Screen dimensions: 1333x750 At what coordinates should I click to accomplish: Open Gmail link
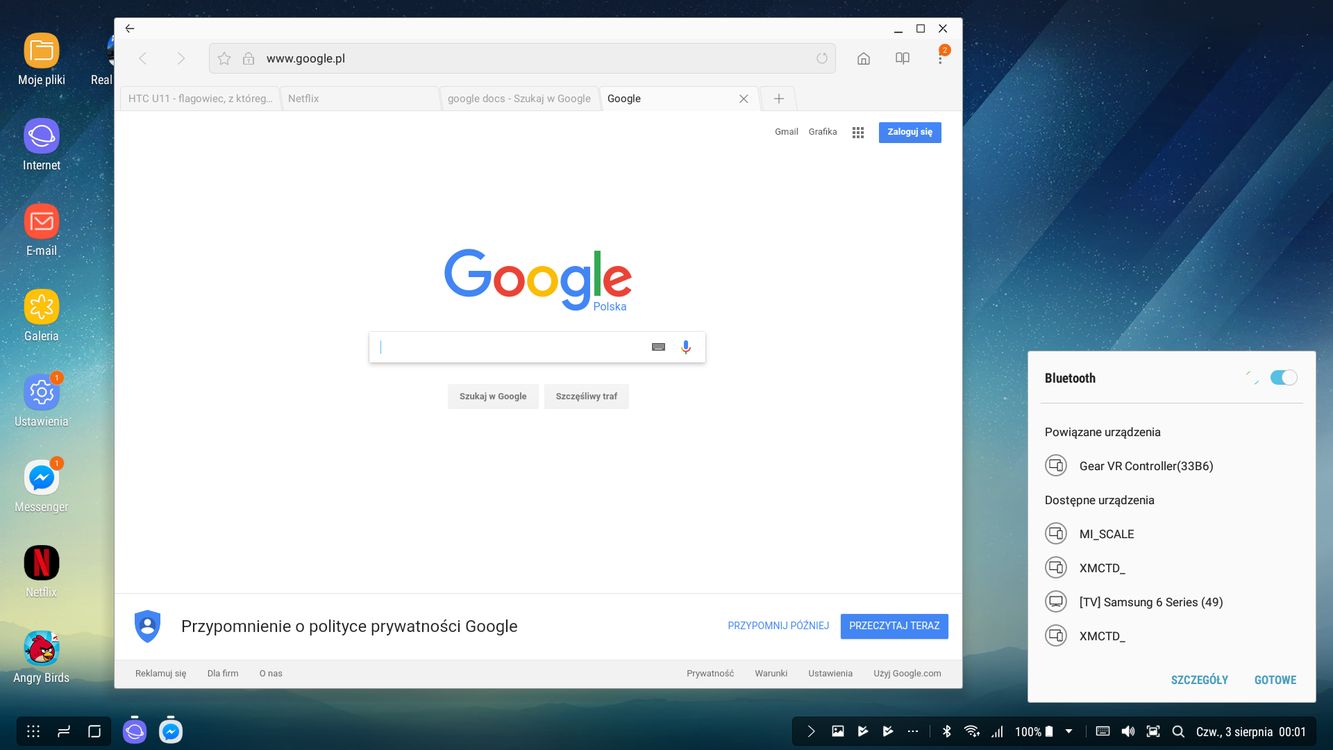787,132
